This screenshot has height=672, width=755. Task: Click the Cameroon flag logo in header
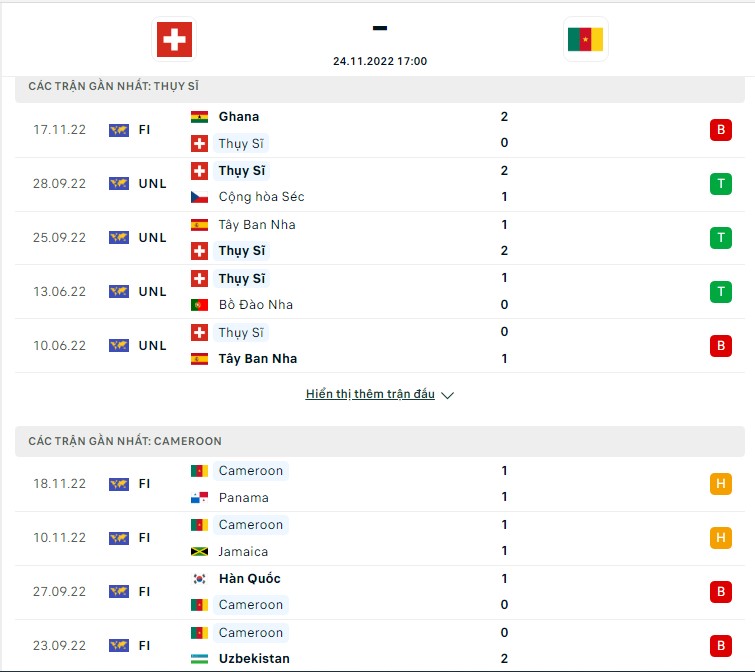(x=585, y=39)
